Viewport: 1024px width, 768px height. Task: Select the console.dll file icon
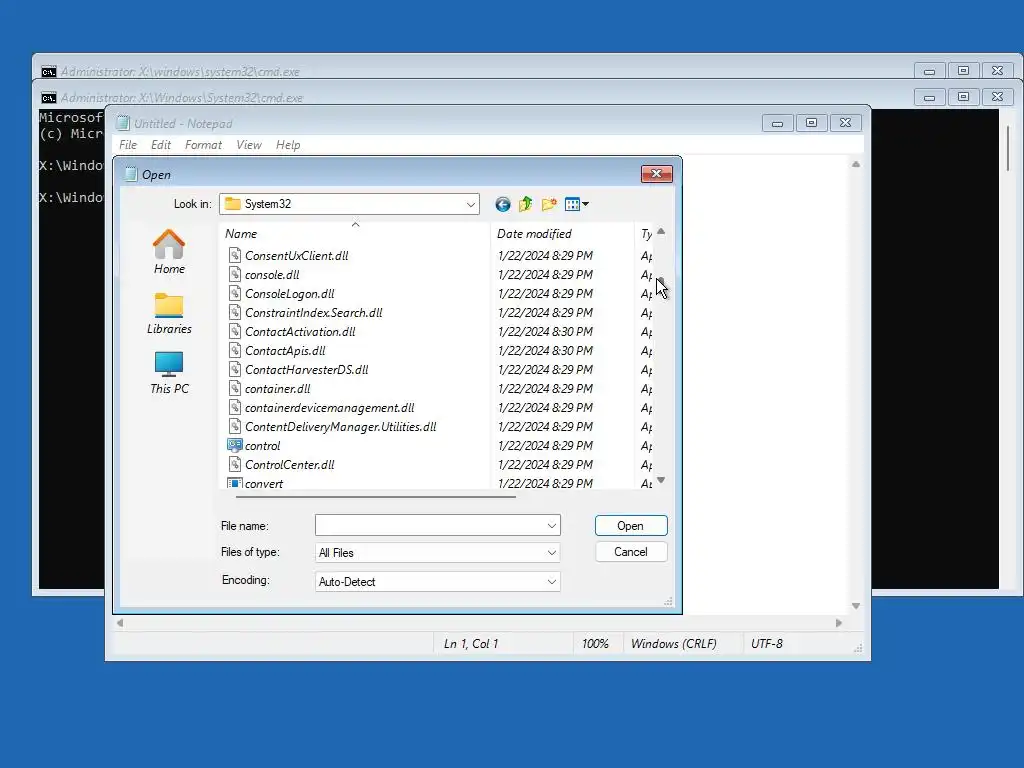(234, 274)
